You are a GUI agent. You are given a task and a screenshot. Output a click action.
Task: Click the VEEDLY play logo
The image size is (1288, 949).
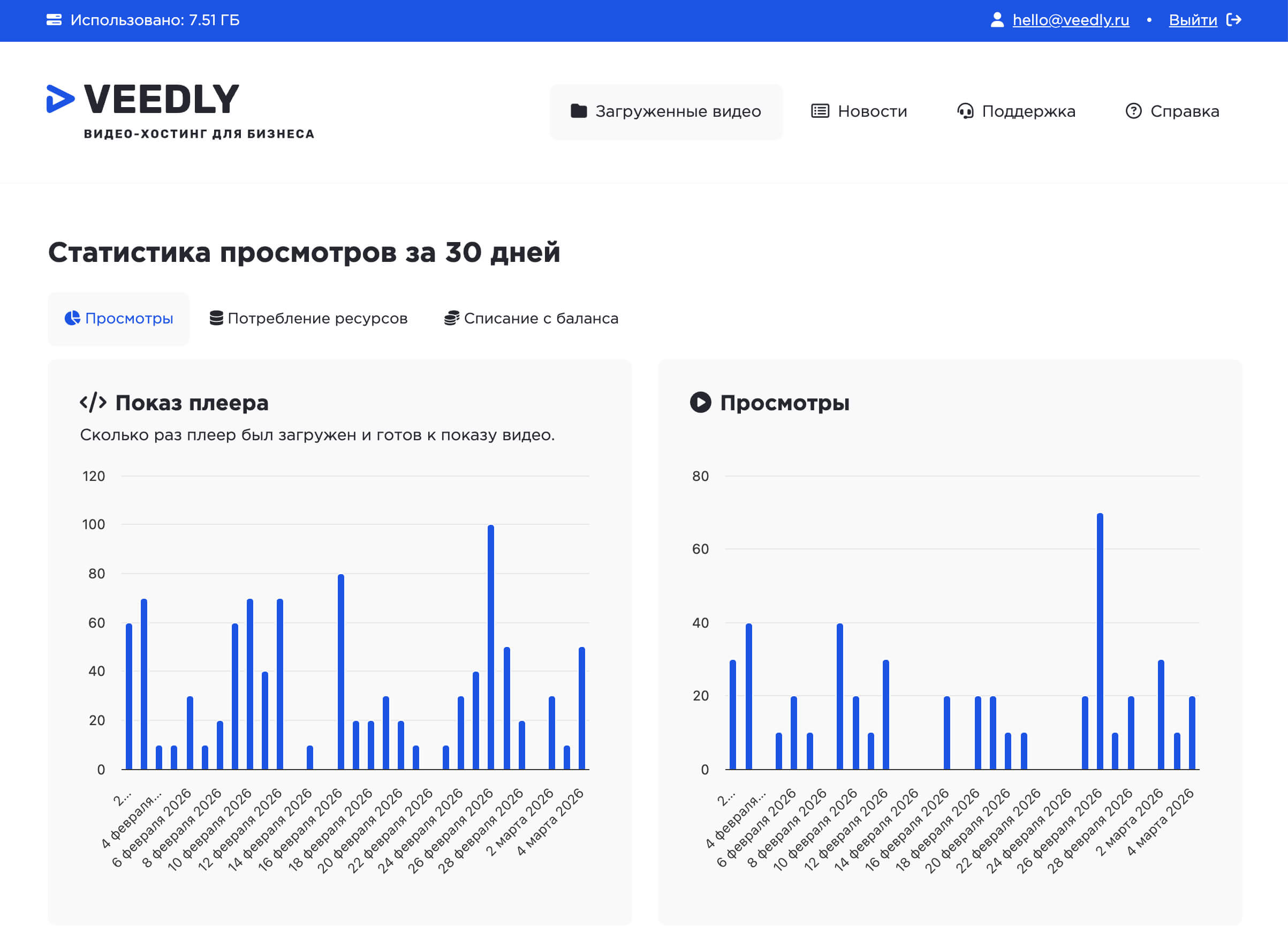click(x=61, y=99)
